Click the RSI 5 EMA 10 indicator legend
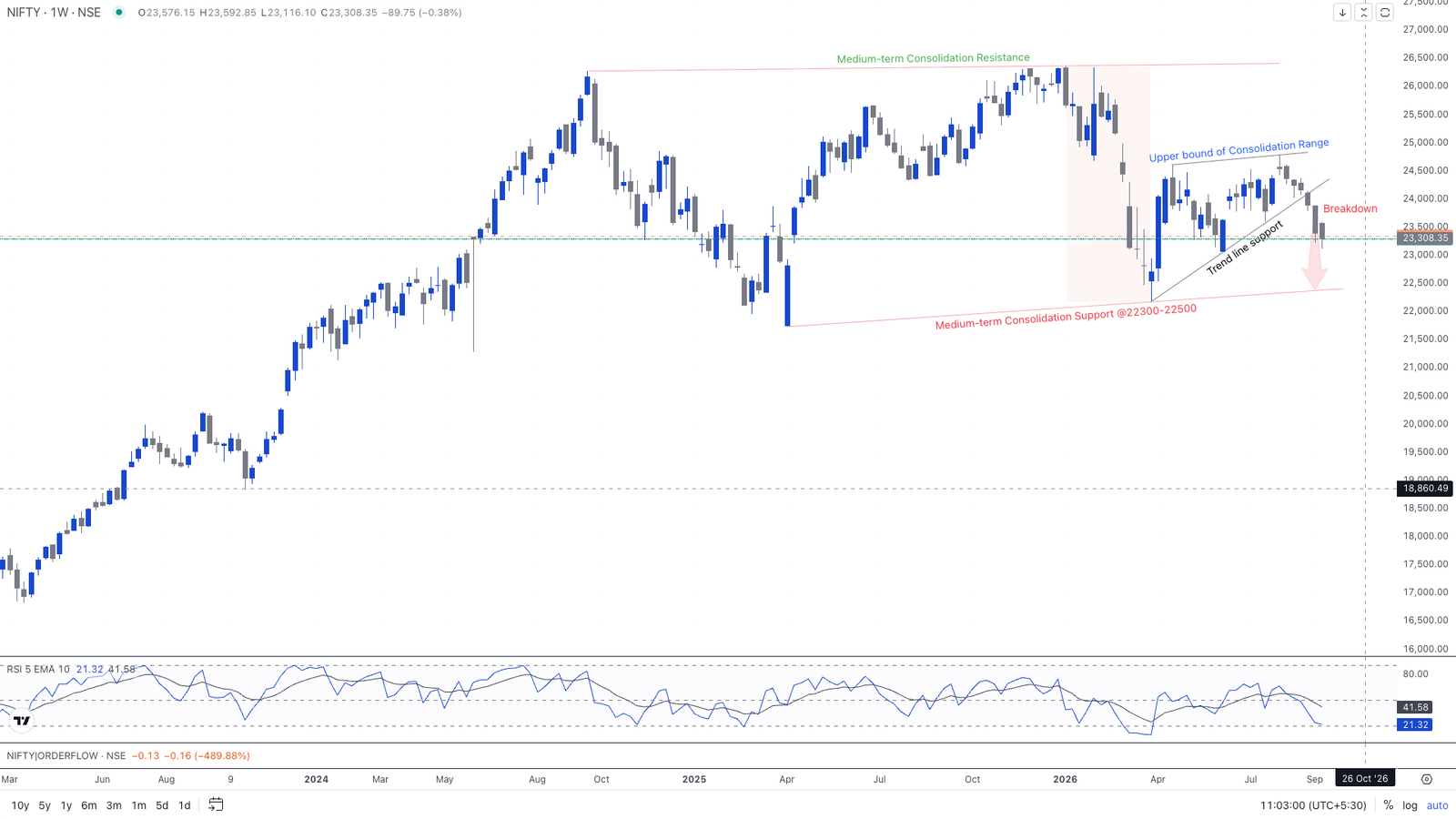The width and height of the screenshot is (1456, 819). click(x=38, y=670)
